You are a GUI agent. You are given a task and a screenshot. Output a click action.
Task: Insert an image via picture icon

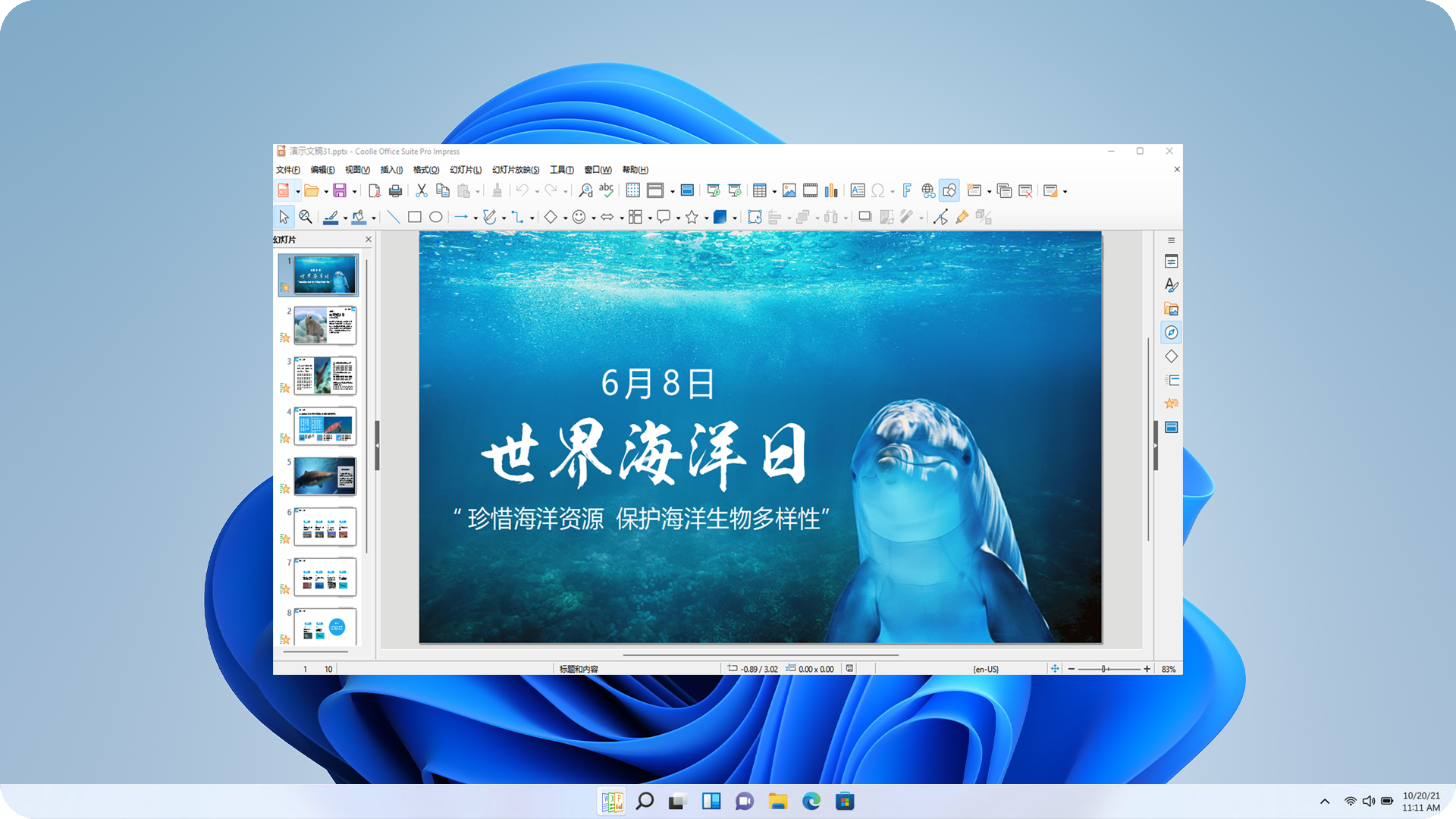tap(789, 190)
